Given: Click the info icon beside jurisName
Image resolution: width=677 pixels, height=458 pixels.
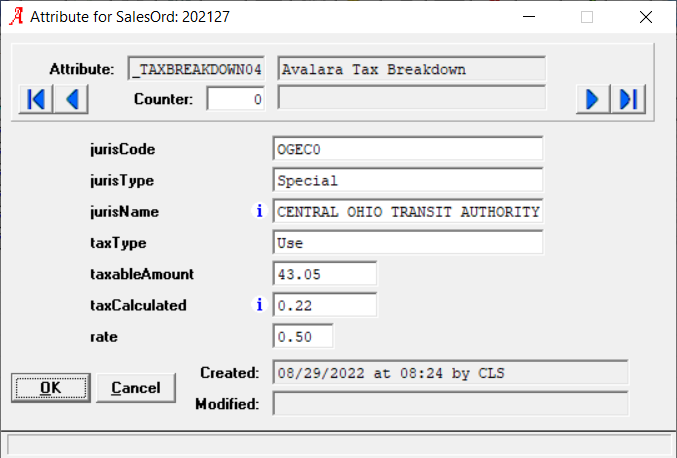Looking at the screenshot, I should tap(259, 211).
